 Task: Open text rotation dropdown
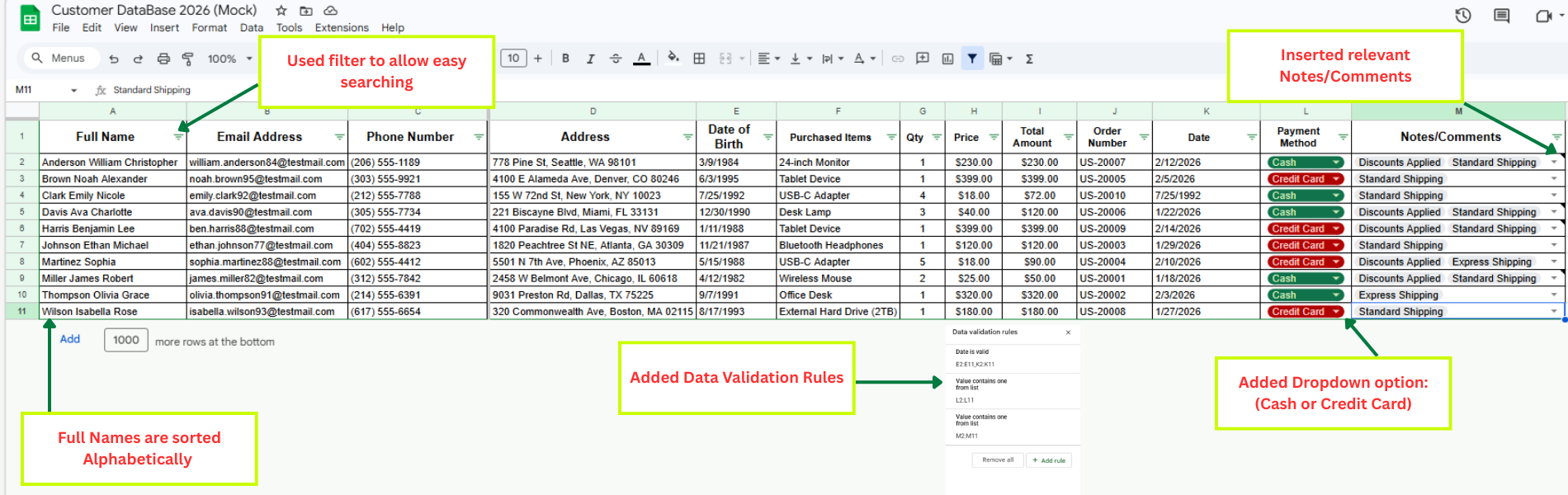[x=864, y=59]
